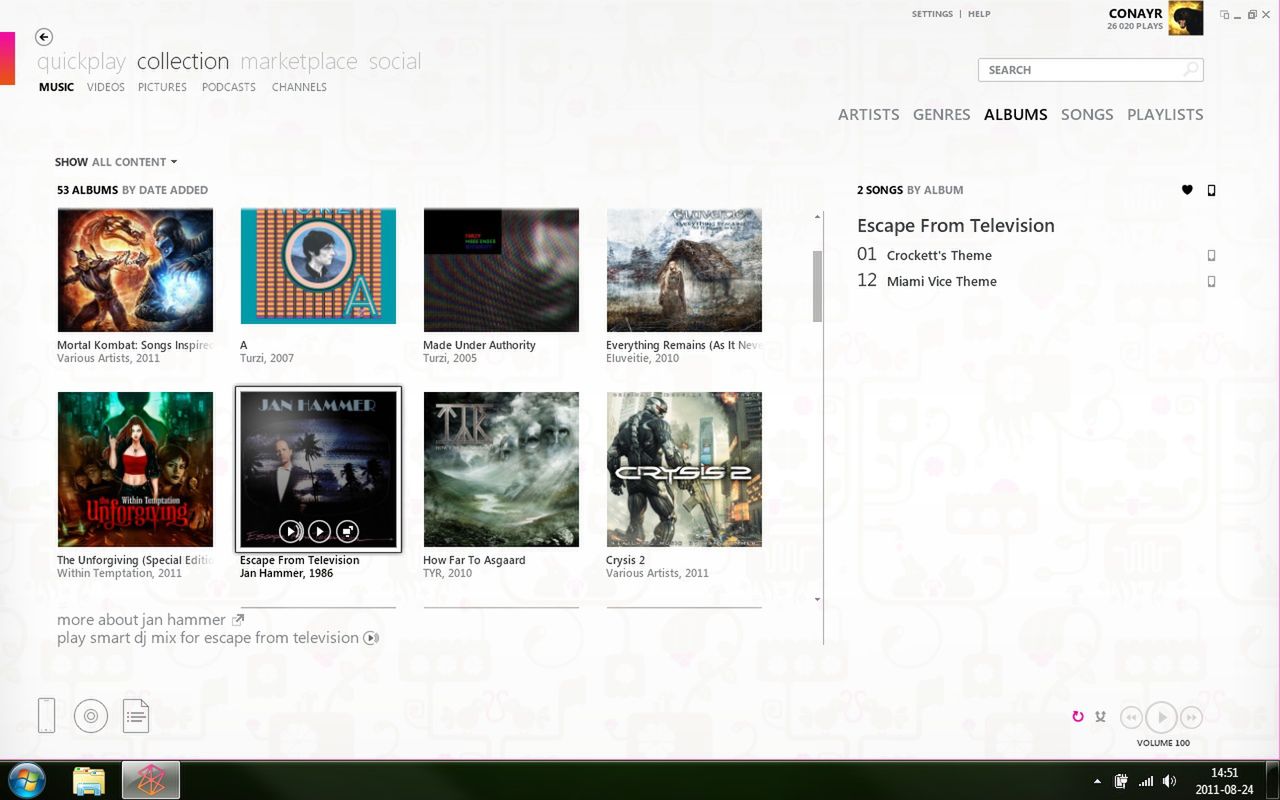Click device icon beside Crockett's Theme
1280x800 pixels.
coord(1211,255)
